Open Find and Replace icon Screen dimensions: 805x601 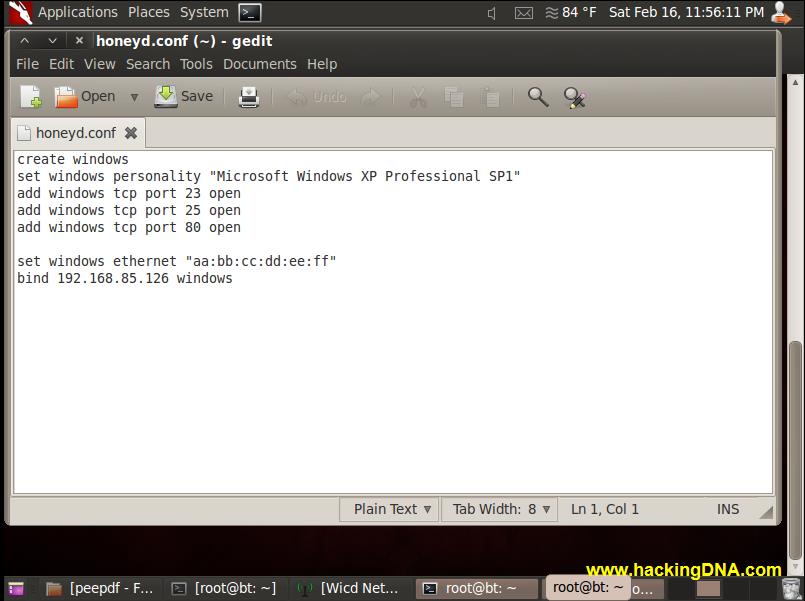coord(574,98)
